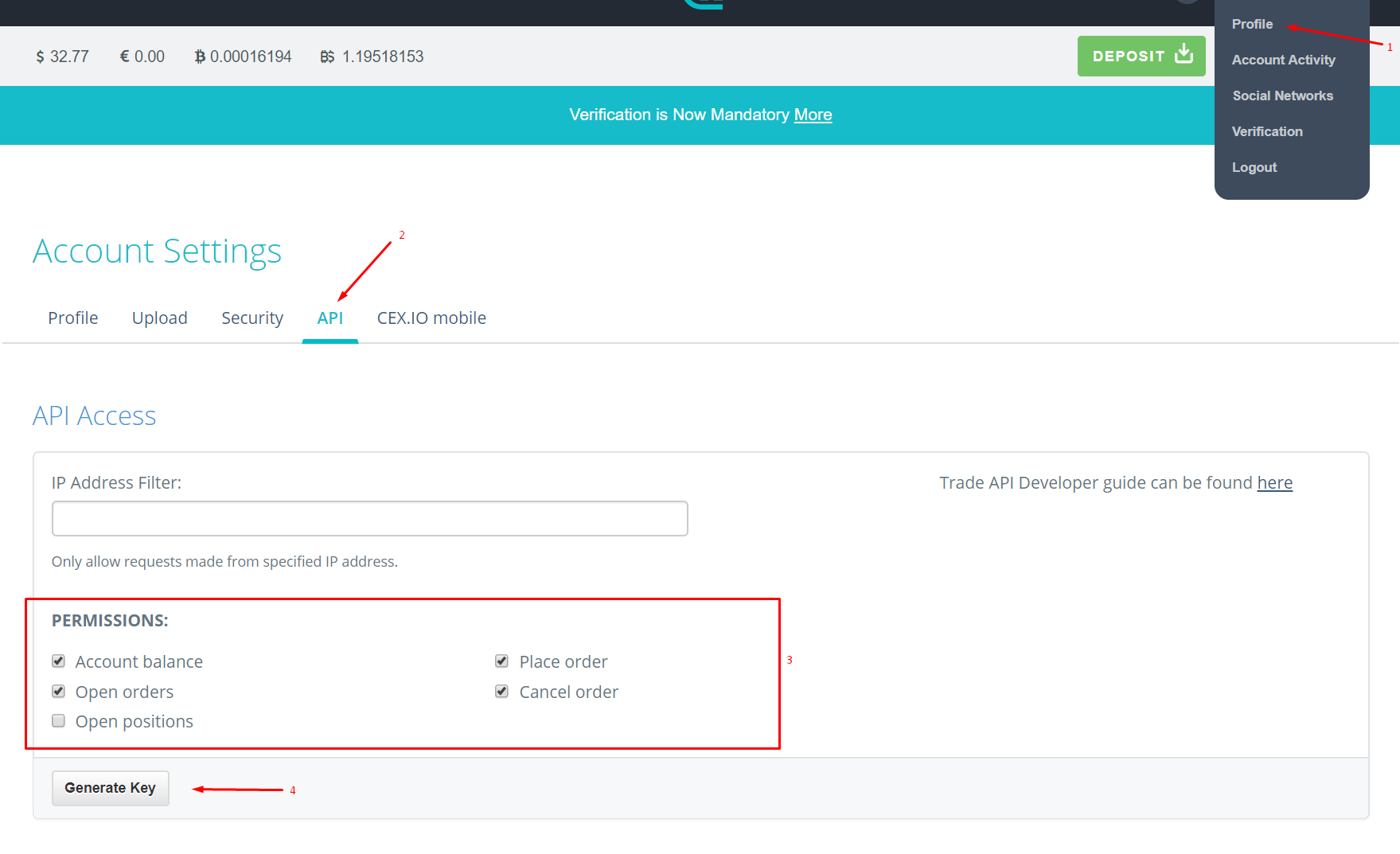Switch to the Upload tab

159,318
